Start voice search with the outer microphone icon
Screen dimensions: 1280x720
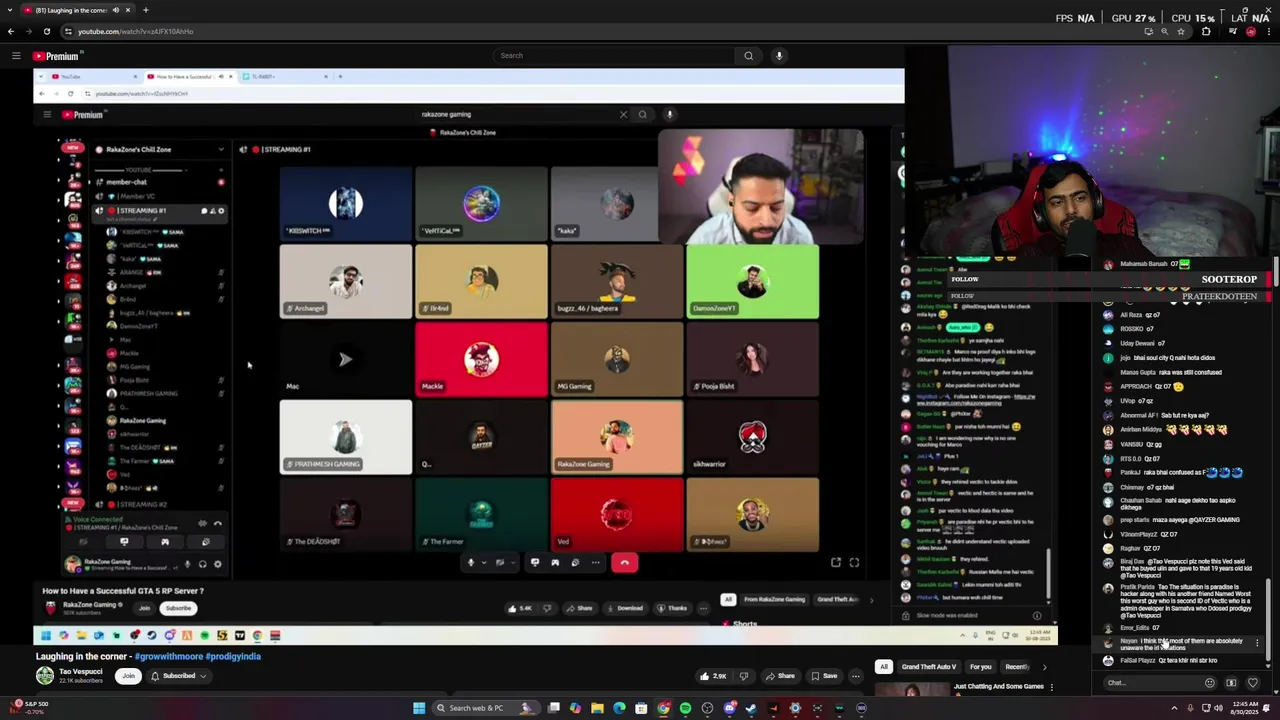(x=779, y=56)
